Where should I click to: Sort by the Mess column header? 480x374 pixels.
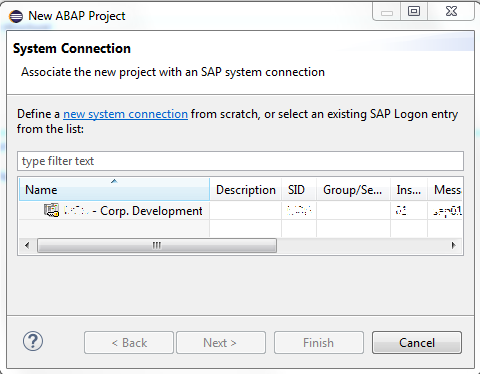click(445, 189)
